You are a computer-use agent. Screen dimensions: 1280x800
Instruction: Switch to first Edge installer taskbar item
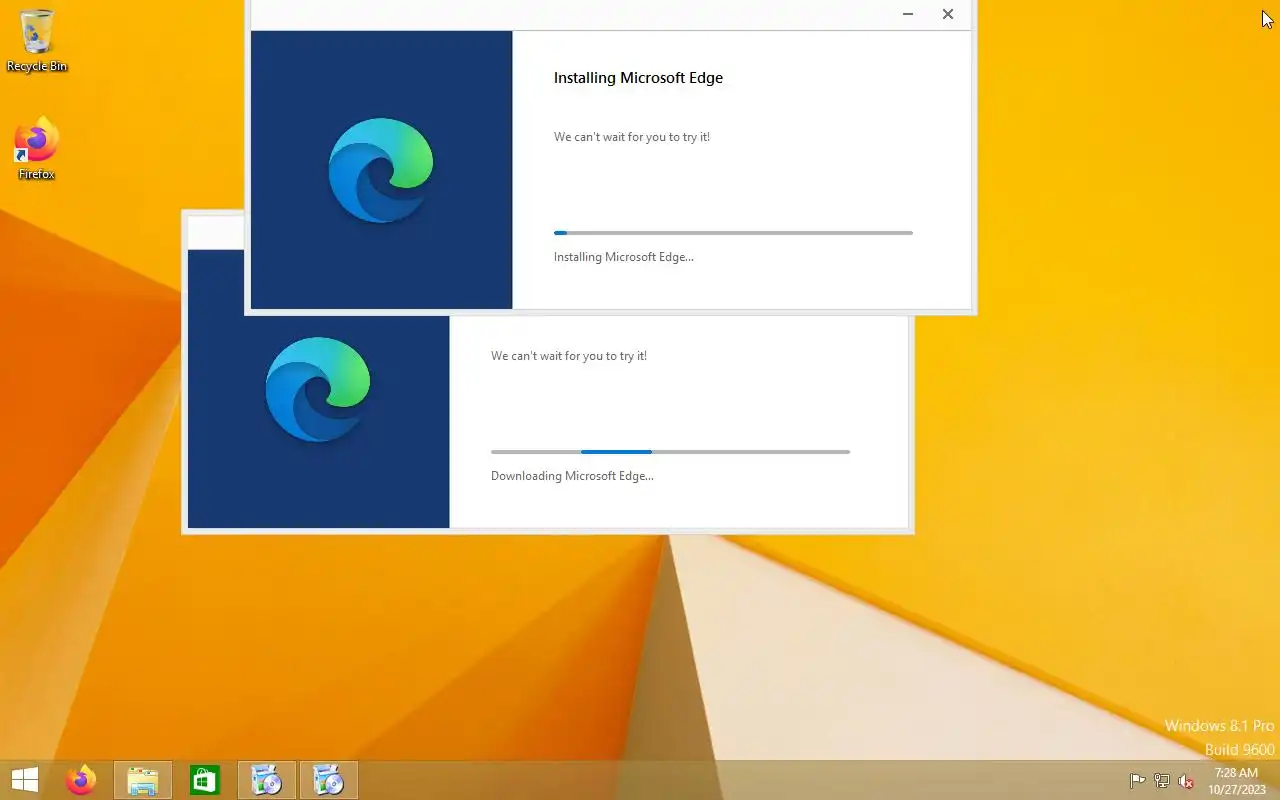(x=267, y=780)
